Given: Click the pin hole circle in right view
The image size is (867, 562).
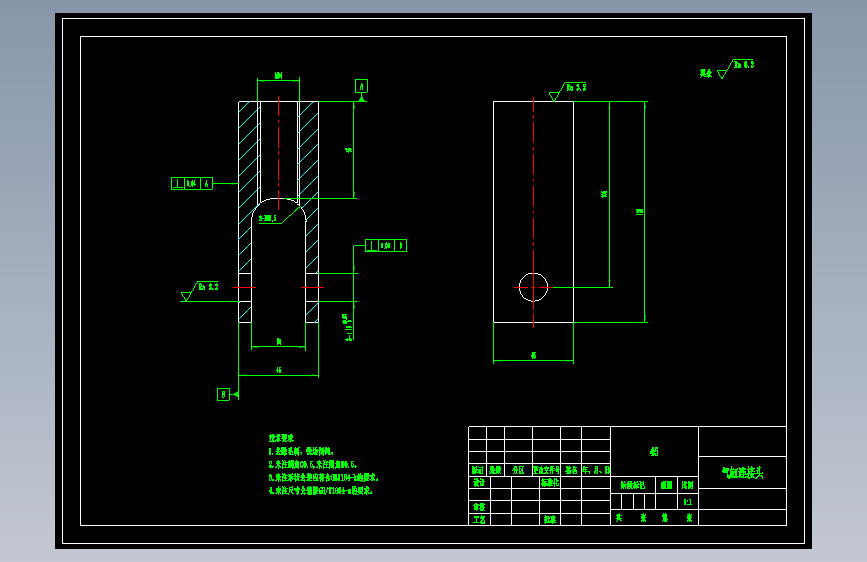Looking at the screenshot, I should point(534,287).
